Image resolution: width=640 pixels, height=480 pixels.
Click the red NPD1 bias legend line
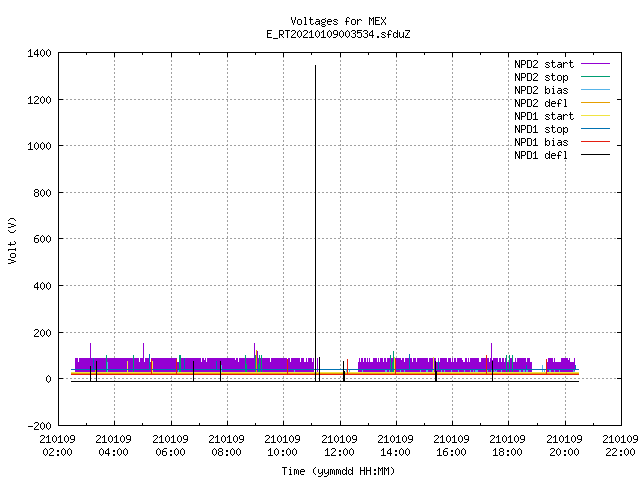595,142
